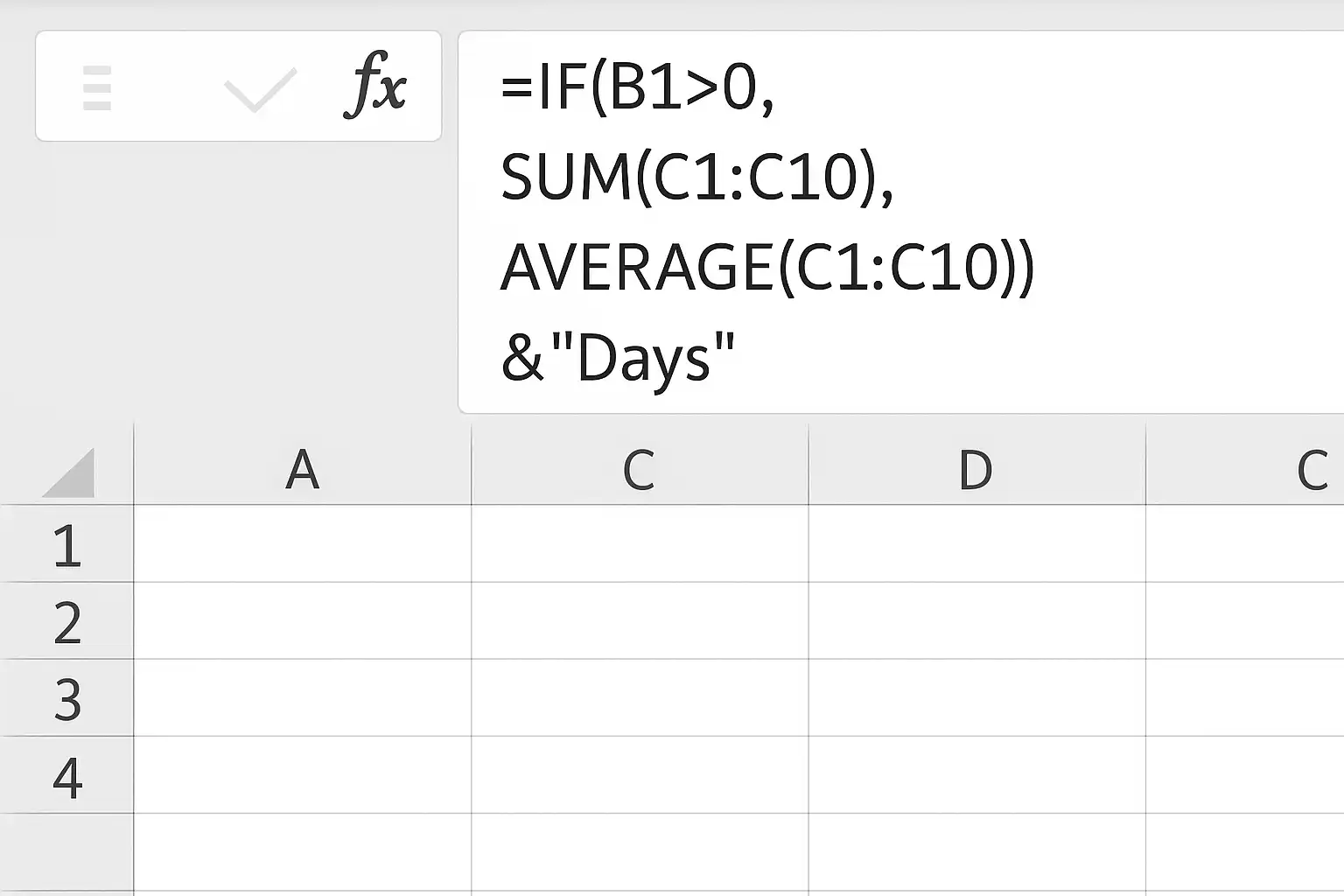Select the row 2 header
The height and width of the screenshot is (896, 1344).
(x=66, y=620)
